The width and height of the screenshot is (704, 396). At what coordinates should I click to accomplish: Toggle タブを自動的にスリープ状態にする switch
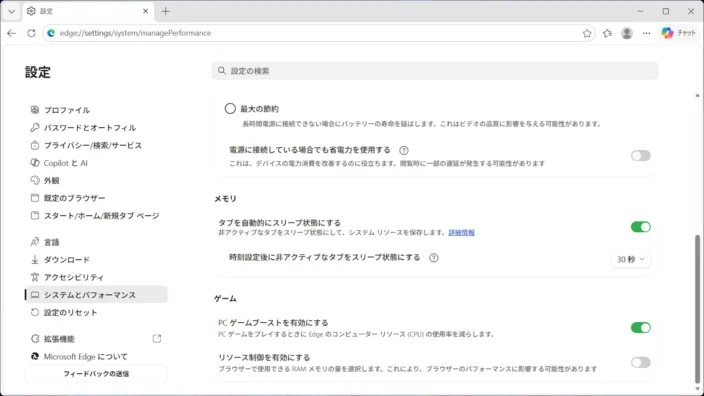(x=640, y=227)
